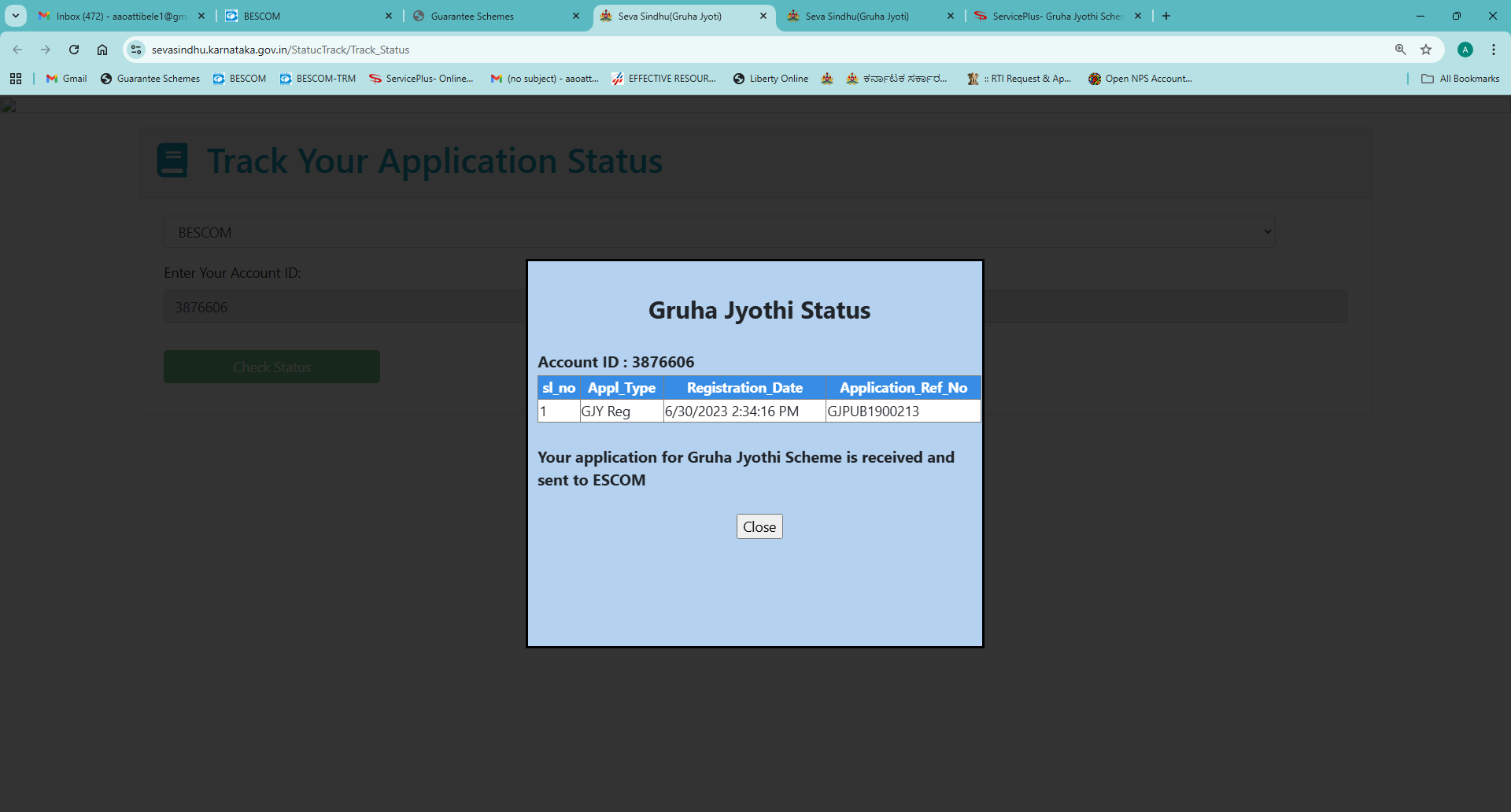Screen dimensions: 1511x812
Task: Expand the tab search dropdown arrow
Action: tap(15, 16)
